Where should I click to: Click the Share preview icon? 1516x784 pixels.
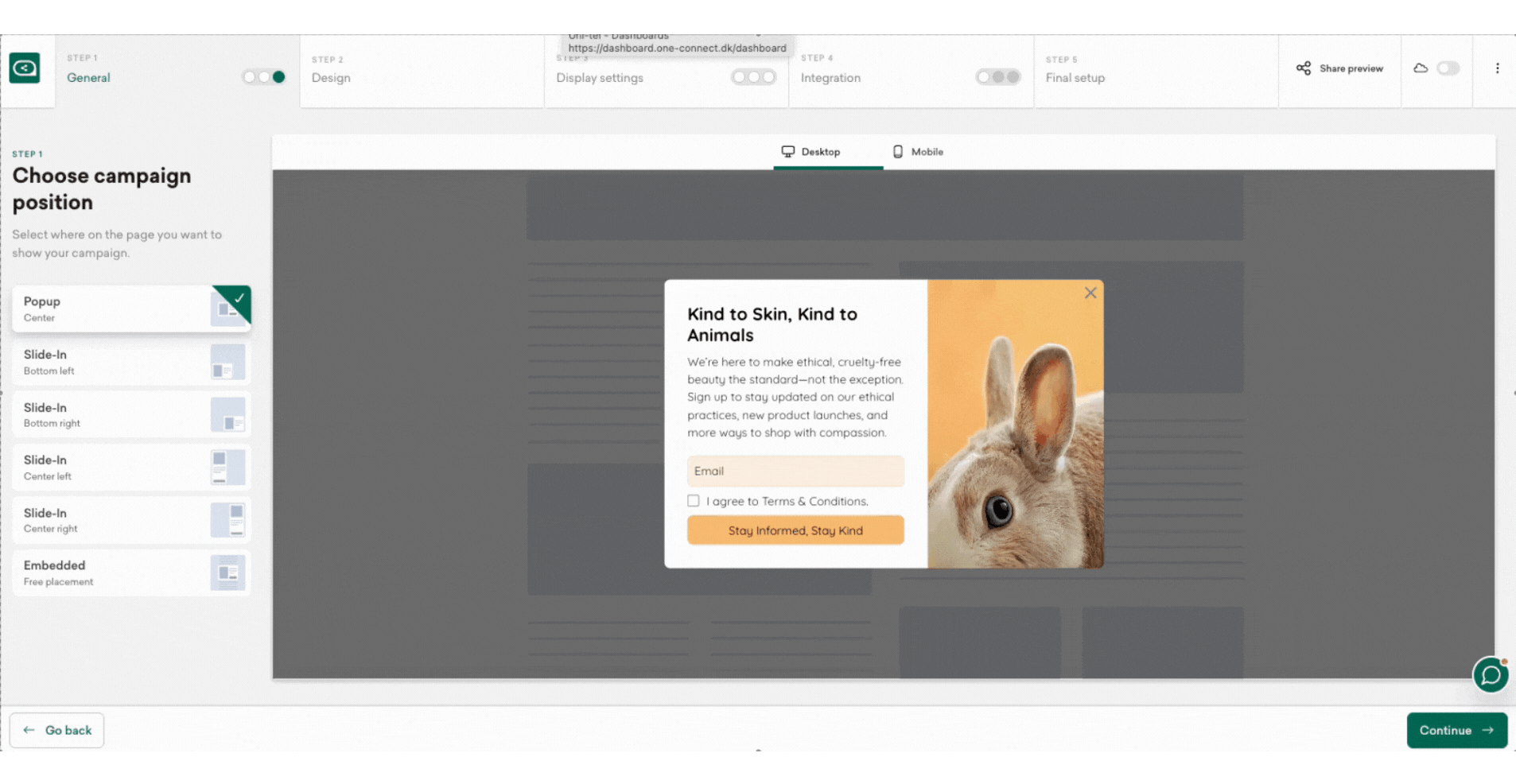[1303, 68]
